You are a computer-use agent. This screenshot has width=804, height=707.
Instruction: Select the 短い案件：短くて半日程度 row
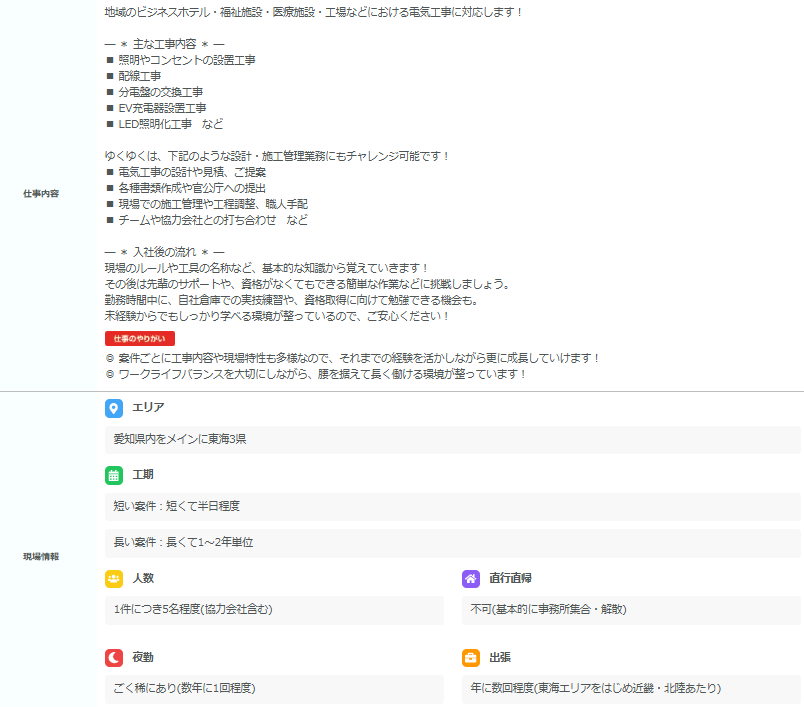point(453,507)
